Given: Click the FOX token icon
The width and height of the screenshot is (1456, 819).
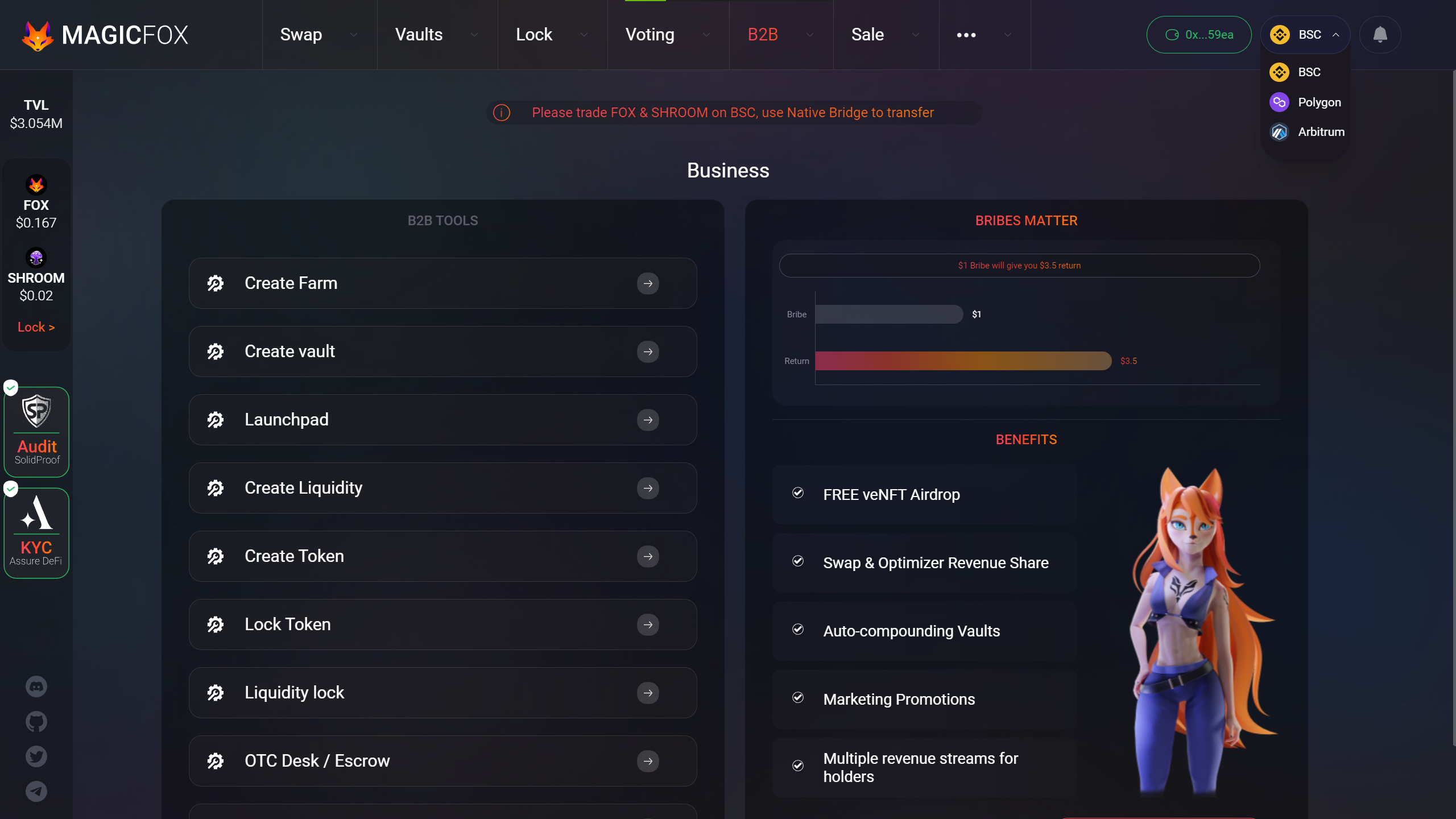Looking at the screenshot, I should pos(36,185).
